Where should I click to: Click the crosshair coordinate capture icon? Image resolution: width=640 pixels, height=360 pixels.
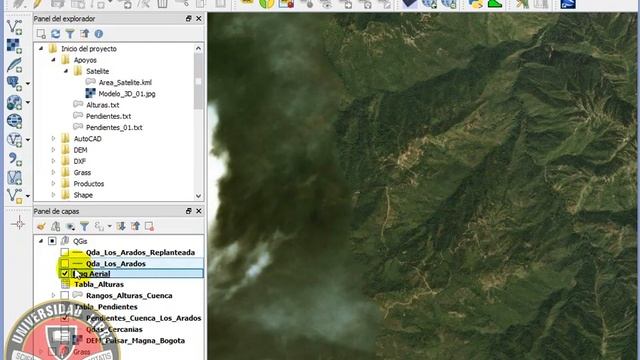click(x=18, y=224)
